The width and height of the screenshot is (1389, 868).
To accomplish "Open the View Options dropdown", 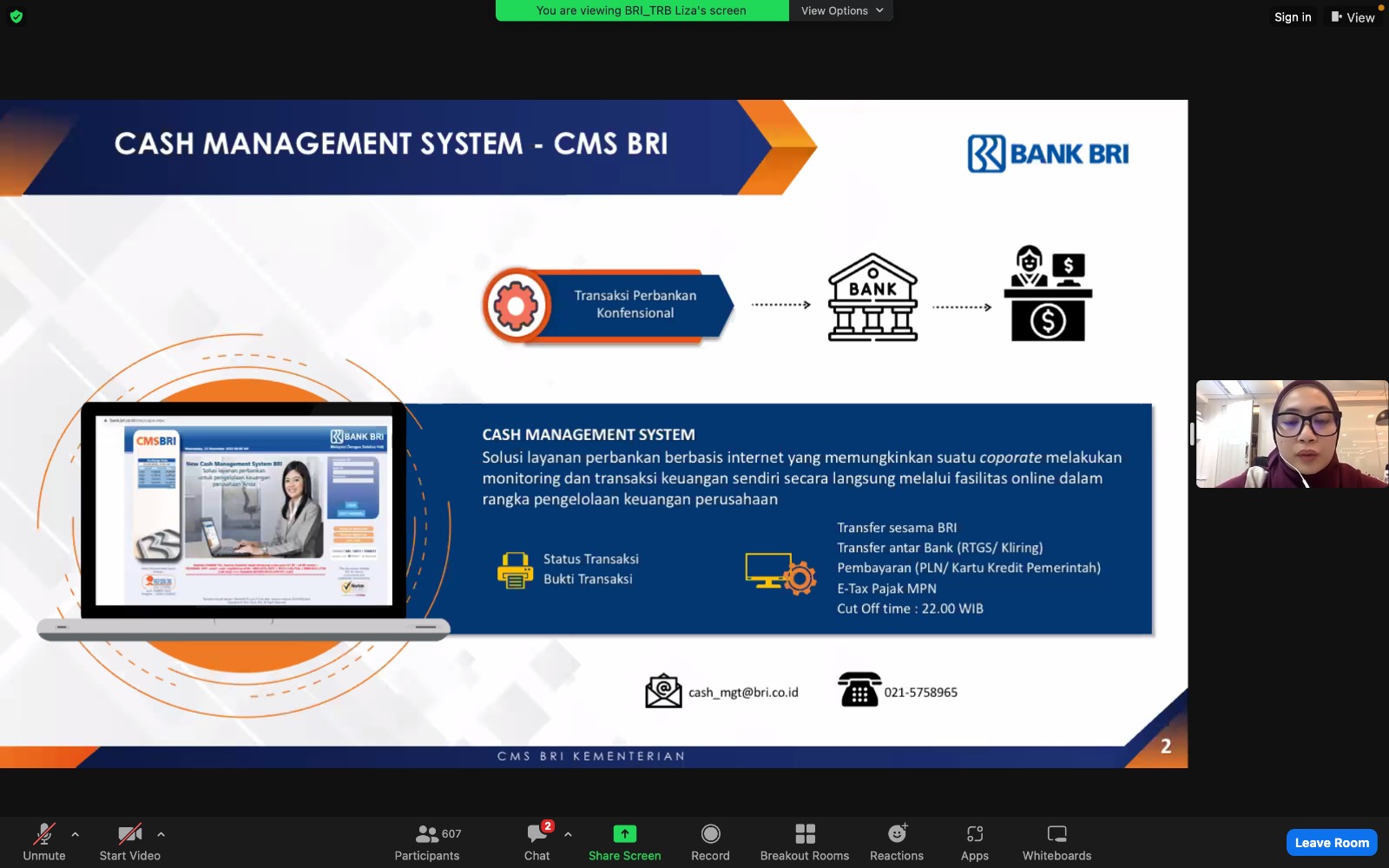I will [x=840, y=10].
